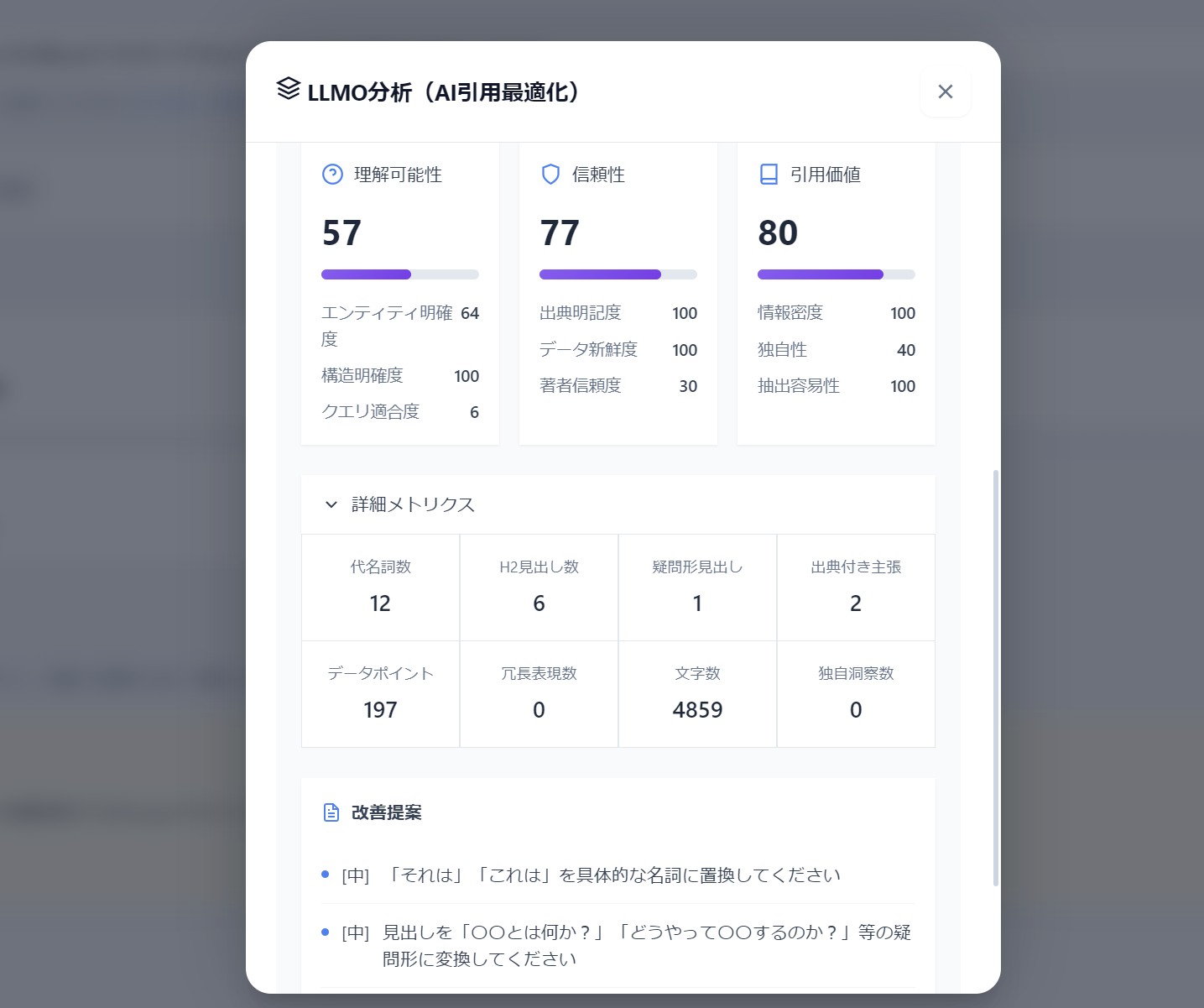Click the shield icon on the 信頼性 card
The width and height of the screenshot is (1204, 1008).
pos(550,175)
